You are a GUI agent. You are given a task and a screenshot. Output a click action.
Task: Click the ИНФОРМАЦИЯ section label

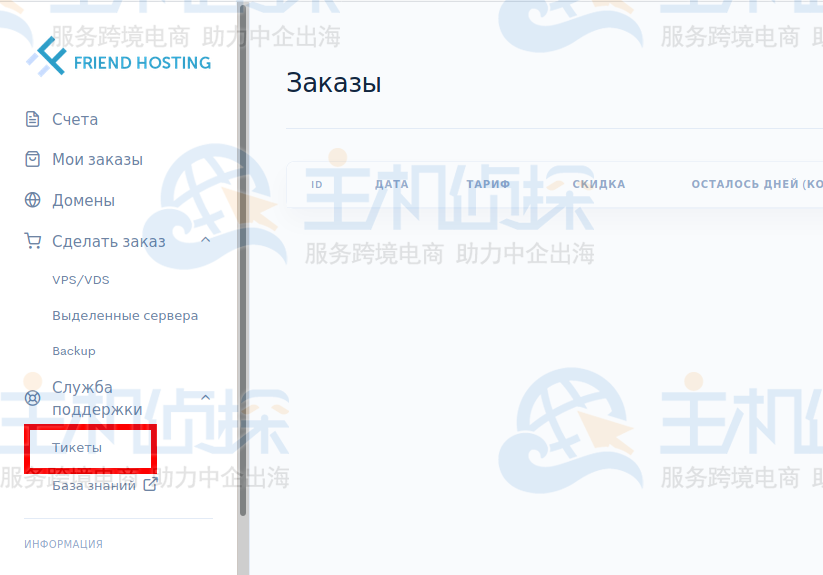64,544
